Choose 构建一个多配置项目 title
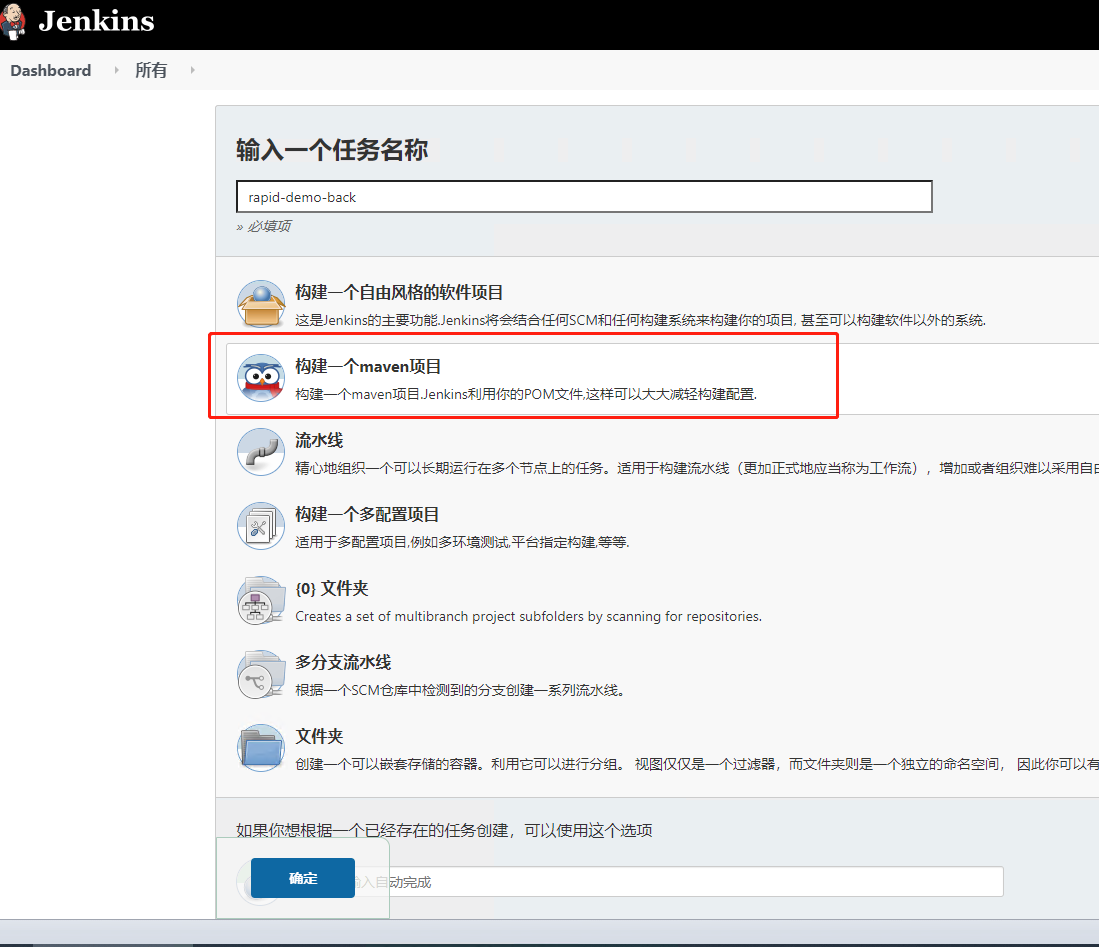 point(367,514)
